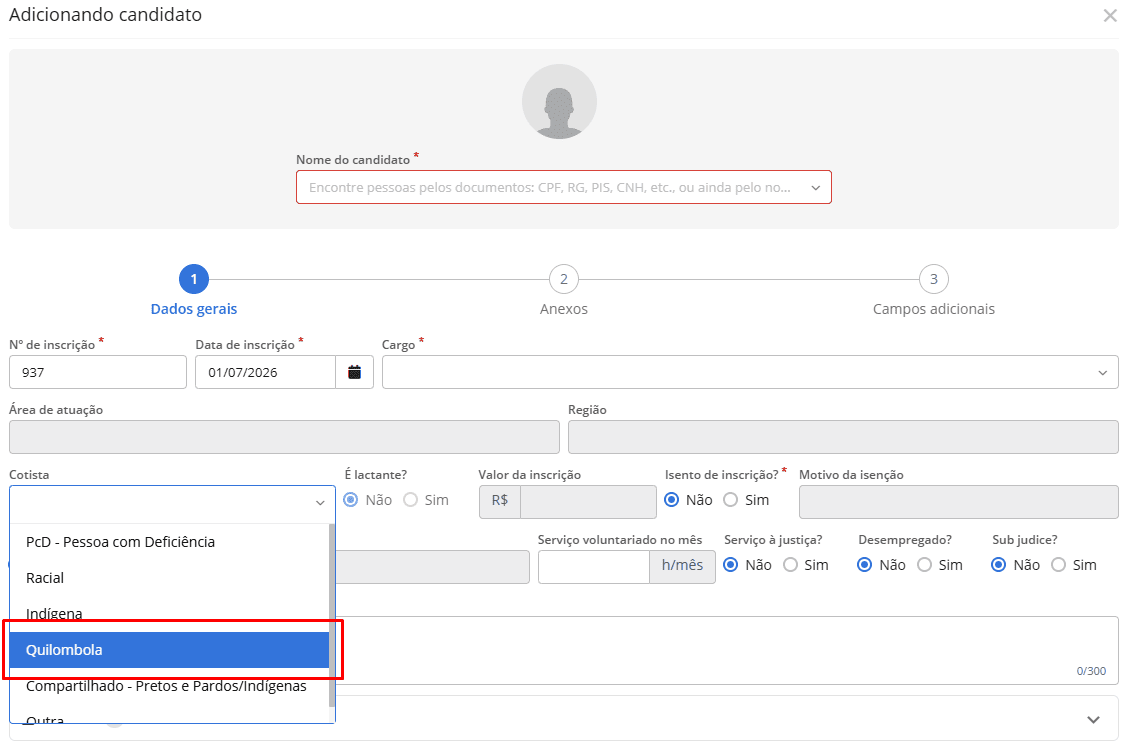Expand the Nome do candidato dropdown
The image size is (1126, 747).
[x=816, y=187]
